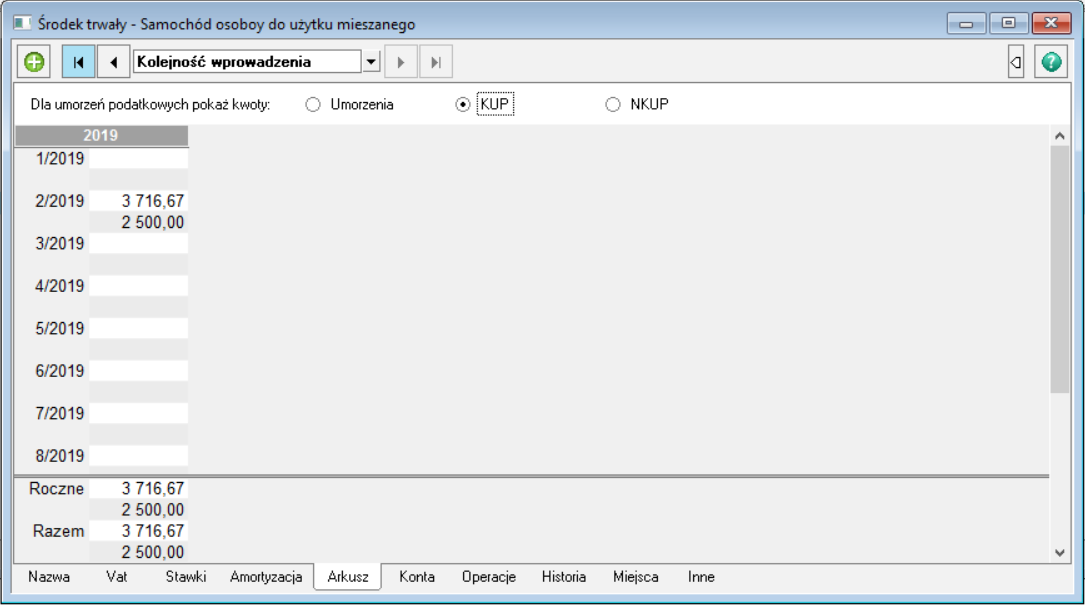Switch to the Amortyzacja tab

coord(266,577)
